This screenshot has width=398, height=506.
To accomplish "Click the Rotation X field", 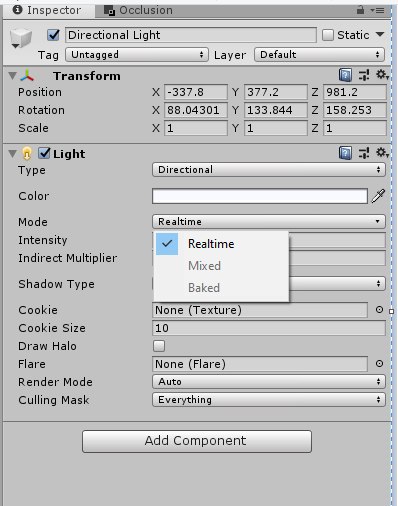I will click(196, 110).
